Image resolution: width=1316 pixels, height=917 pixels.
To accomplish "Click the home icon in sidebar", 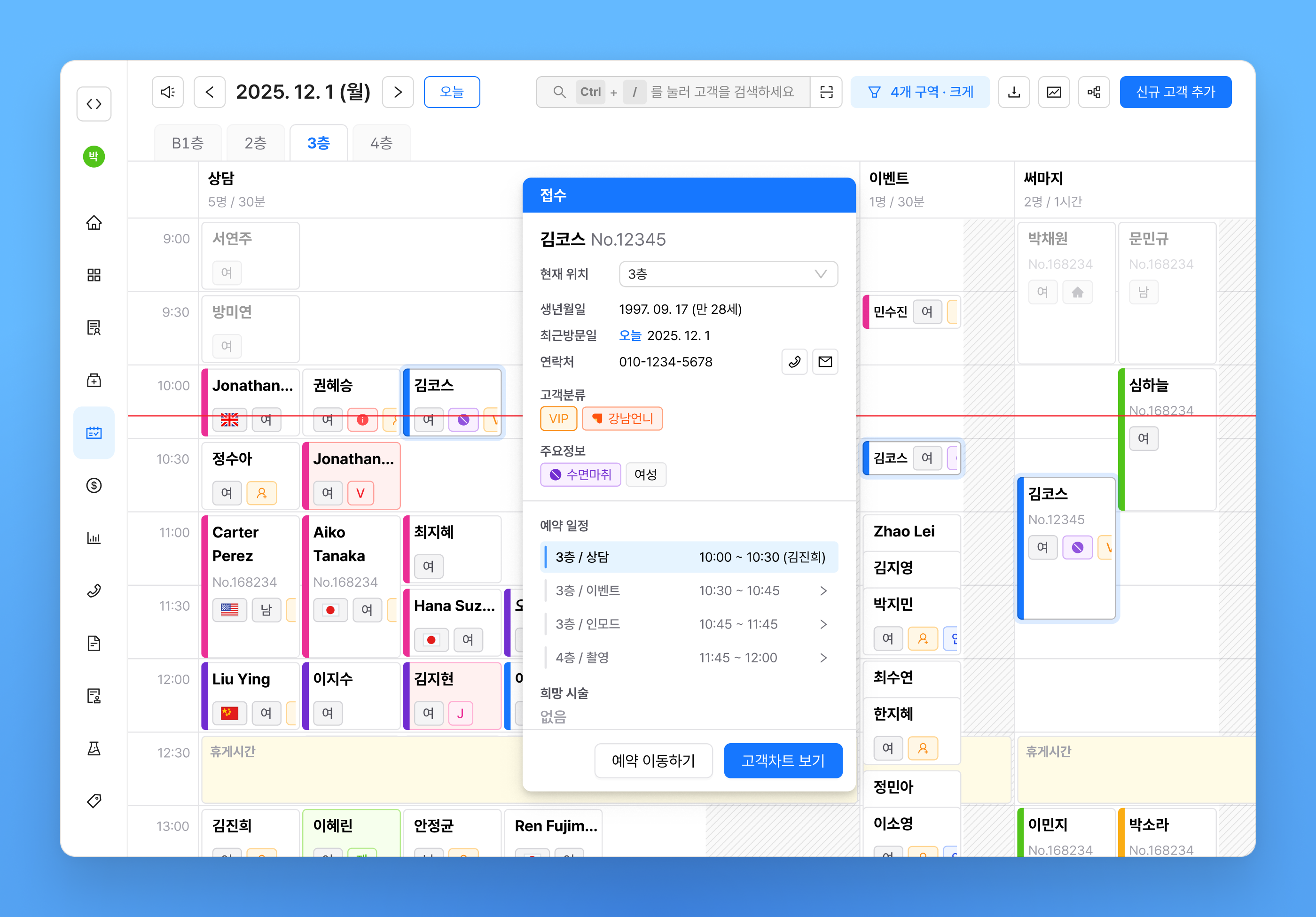I will (x=94, y=222).
